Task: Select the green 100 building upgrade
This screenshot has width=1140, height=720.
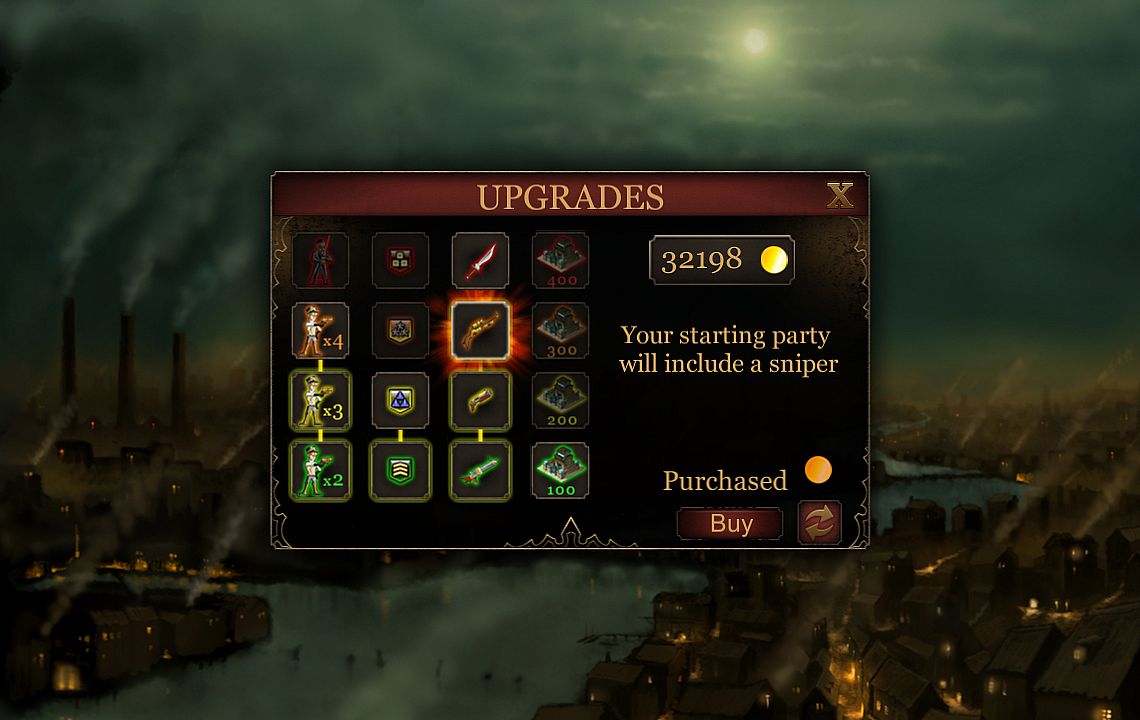Action: coord(561,471)
